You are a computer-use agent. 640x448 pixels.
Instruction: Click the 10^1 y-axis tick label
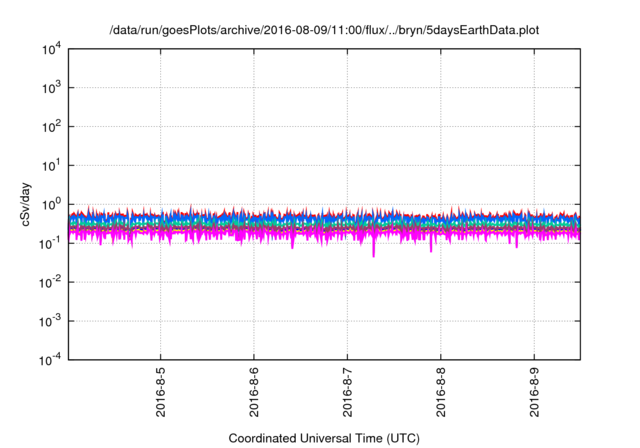[51, 165]
